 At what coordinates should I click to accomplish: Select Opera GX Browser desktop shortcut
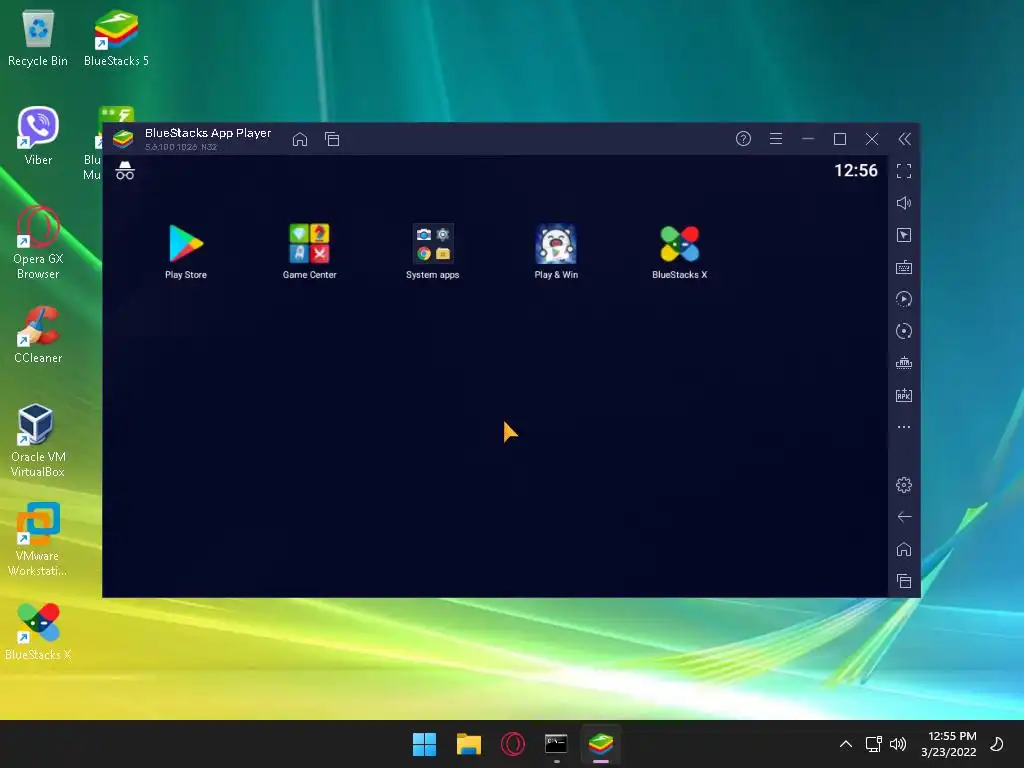pos(38,242)
